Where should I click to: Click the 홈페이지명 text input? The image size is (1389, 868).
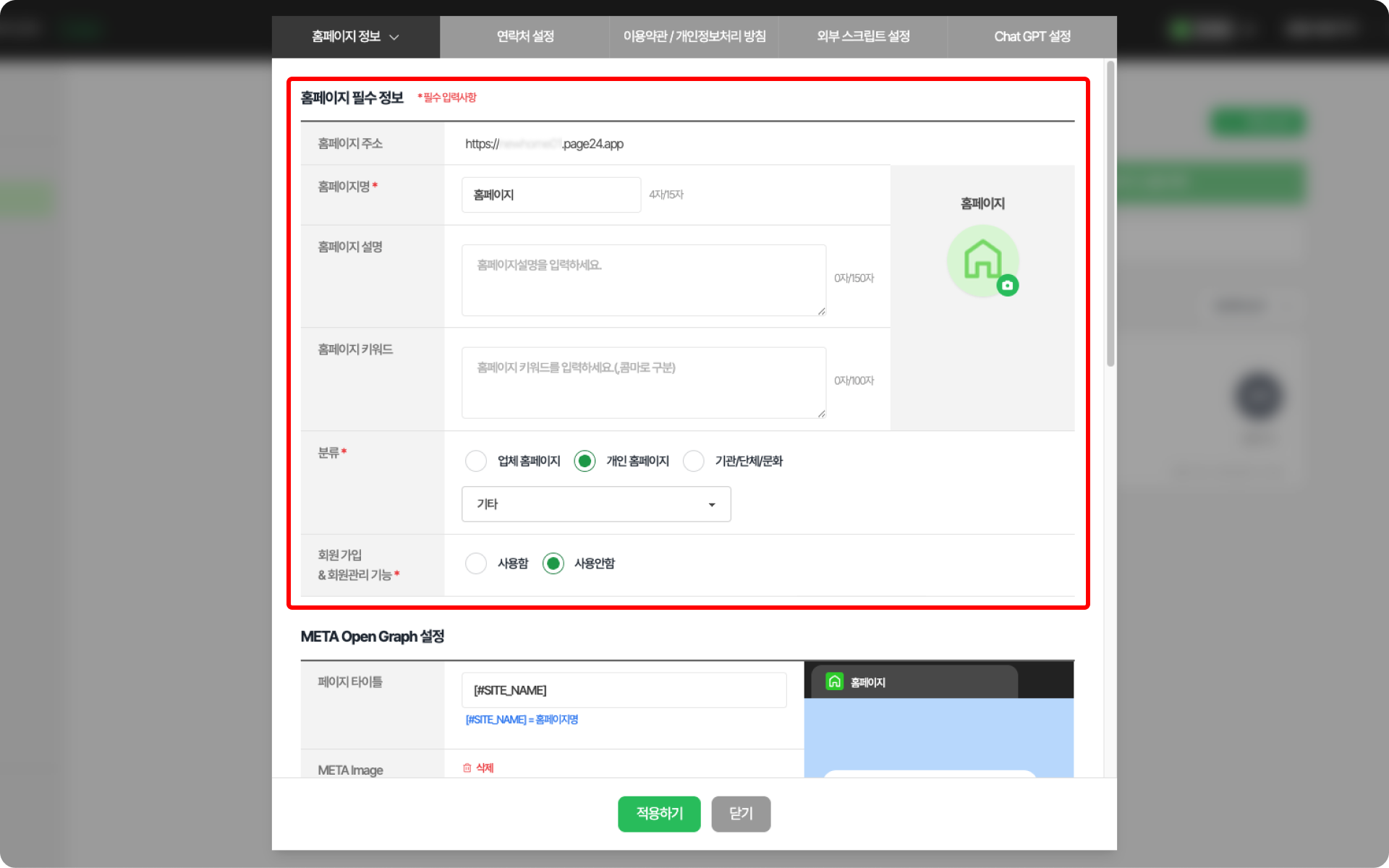[x=551, y=195]
